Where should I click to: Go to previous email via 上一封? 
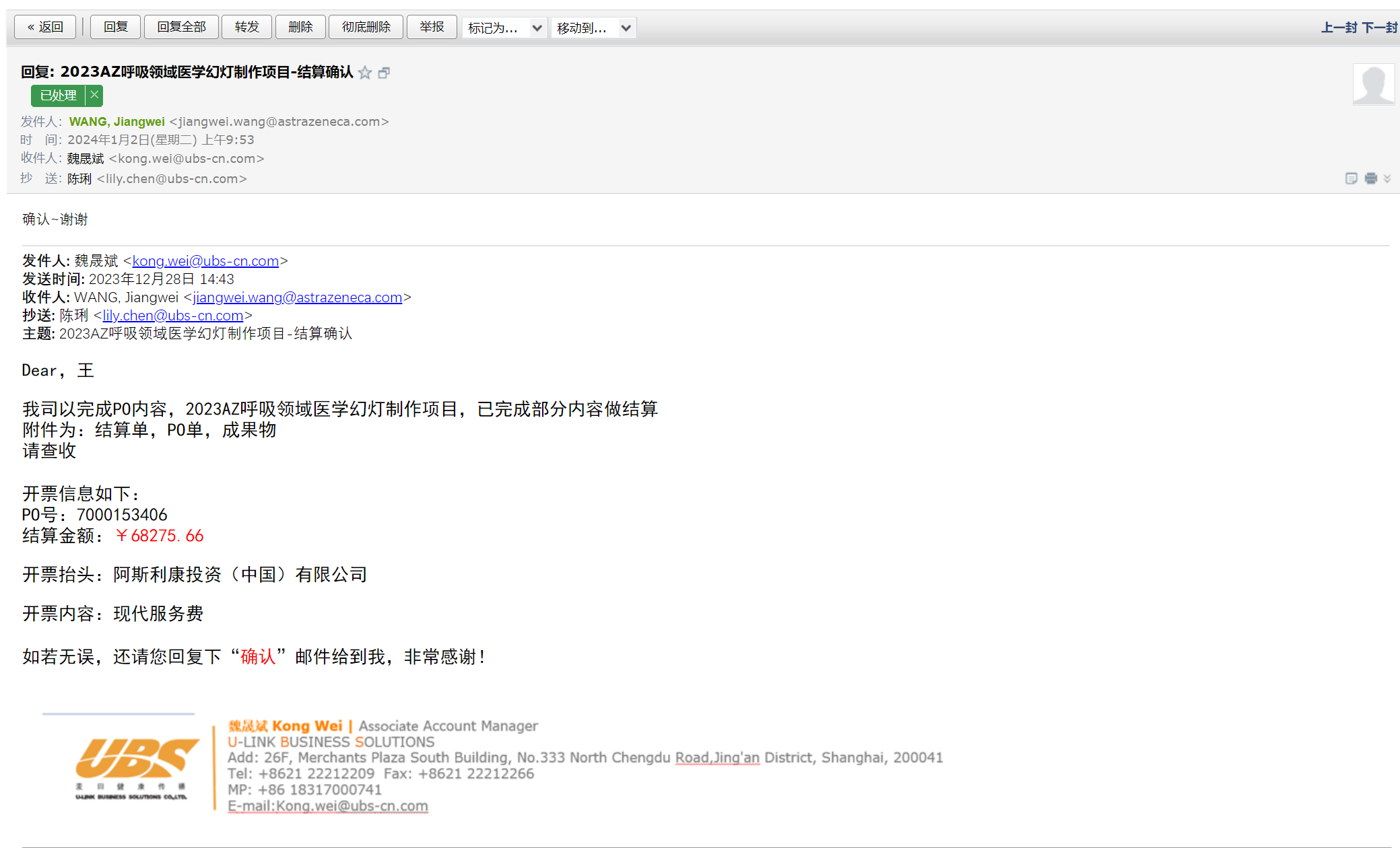pos(1338,28)
